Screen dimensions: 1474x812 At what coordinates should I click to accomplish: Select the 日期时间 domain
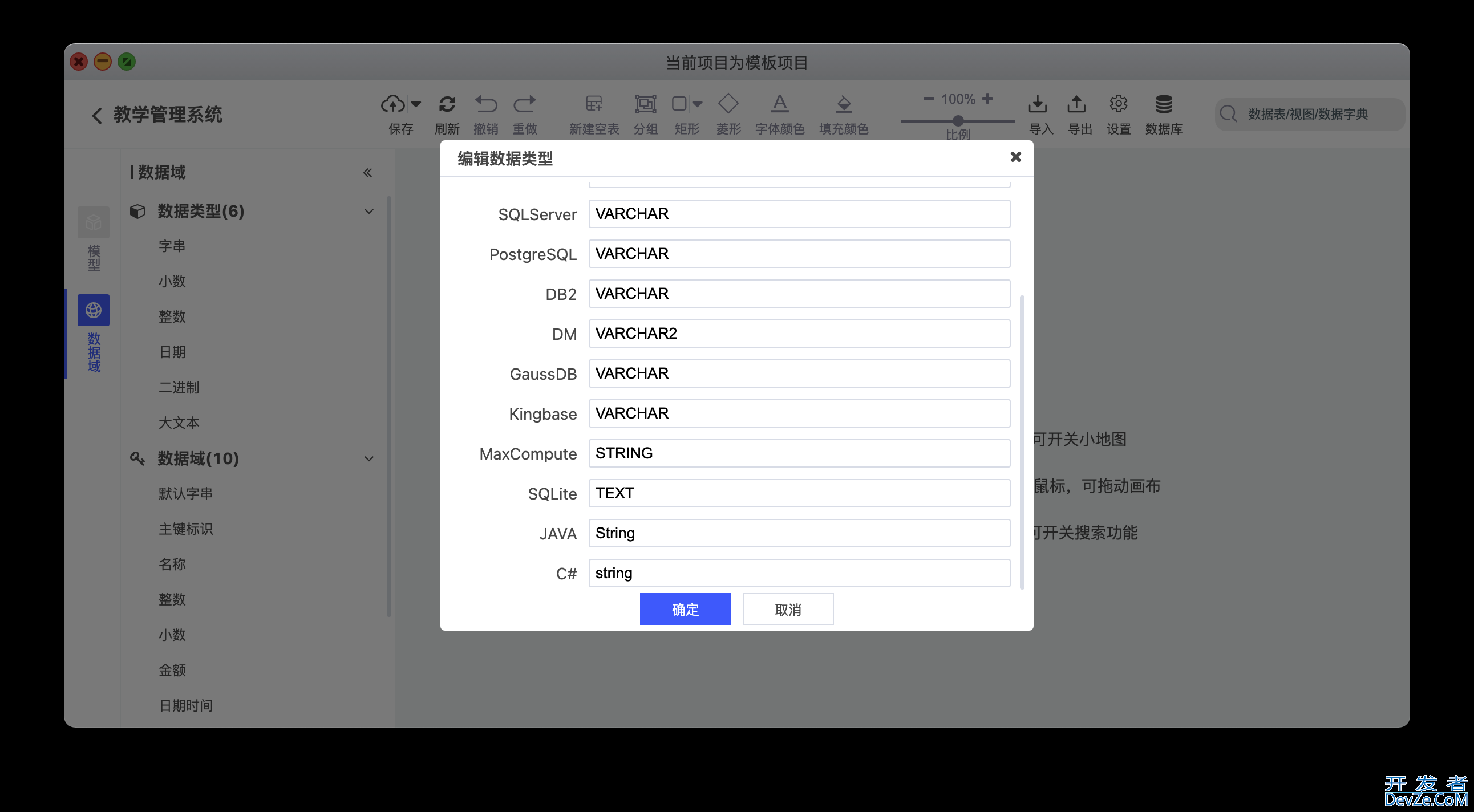[x=185, y=705]
